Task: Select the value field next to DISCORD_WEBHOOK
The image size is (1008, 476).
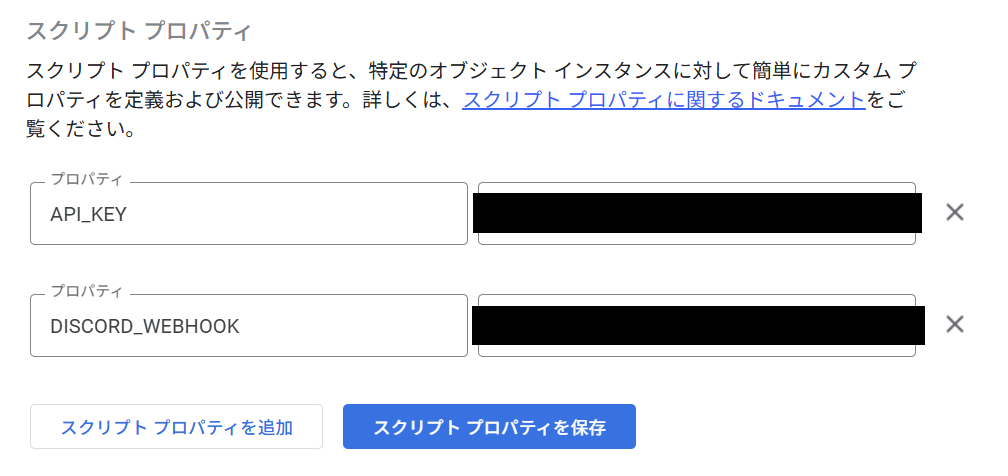Action: [696, 350]
